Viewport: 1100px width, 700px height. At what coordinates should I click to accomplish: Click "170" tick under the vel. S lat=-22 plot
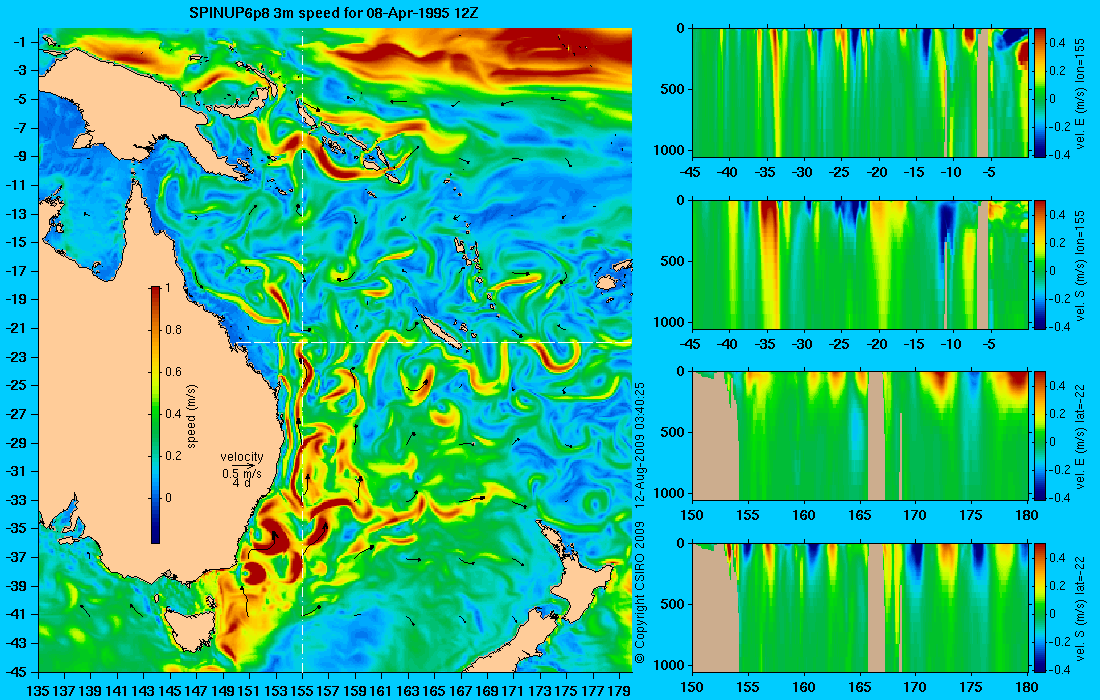click(x=915, y=687)
